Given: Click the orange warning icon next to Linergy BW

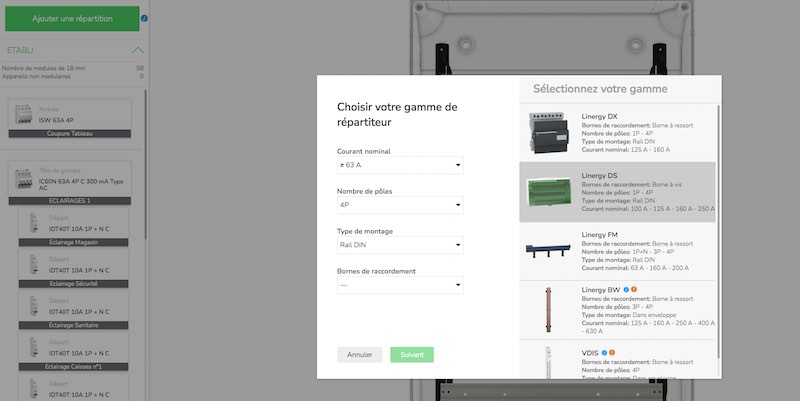Looking at the screenshot, I should (634, 290).
